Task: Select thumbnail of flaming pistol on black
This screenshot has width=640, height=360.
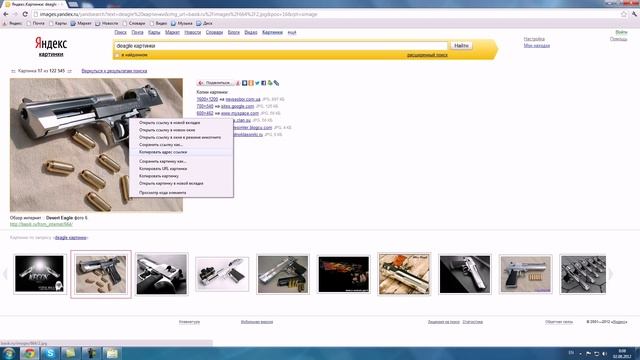Action: pyautogui.click(x=344, y=274)
